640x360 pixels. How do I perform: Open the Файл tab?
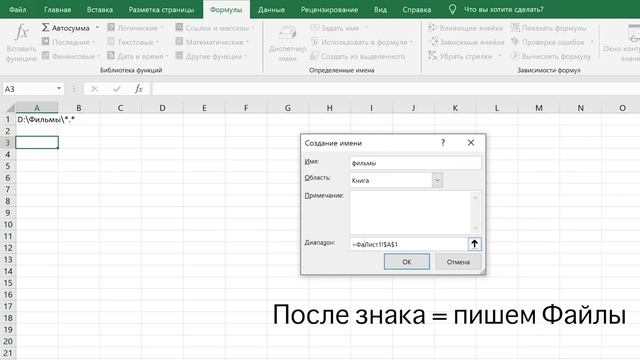[x=18, y=9]
